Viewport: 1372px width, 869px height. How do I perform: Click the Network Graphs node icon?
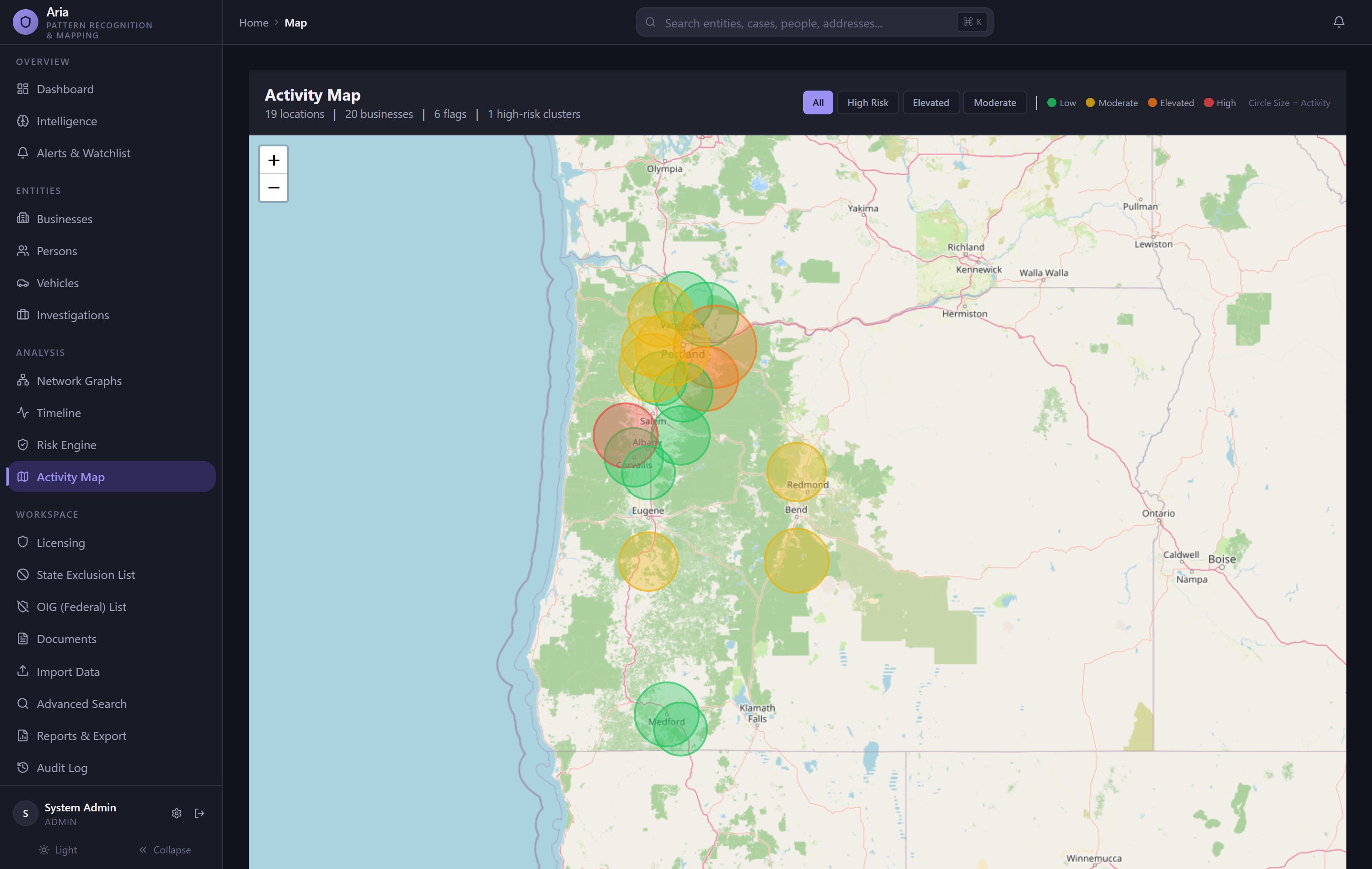tap(23, 380)
